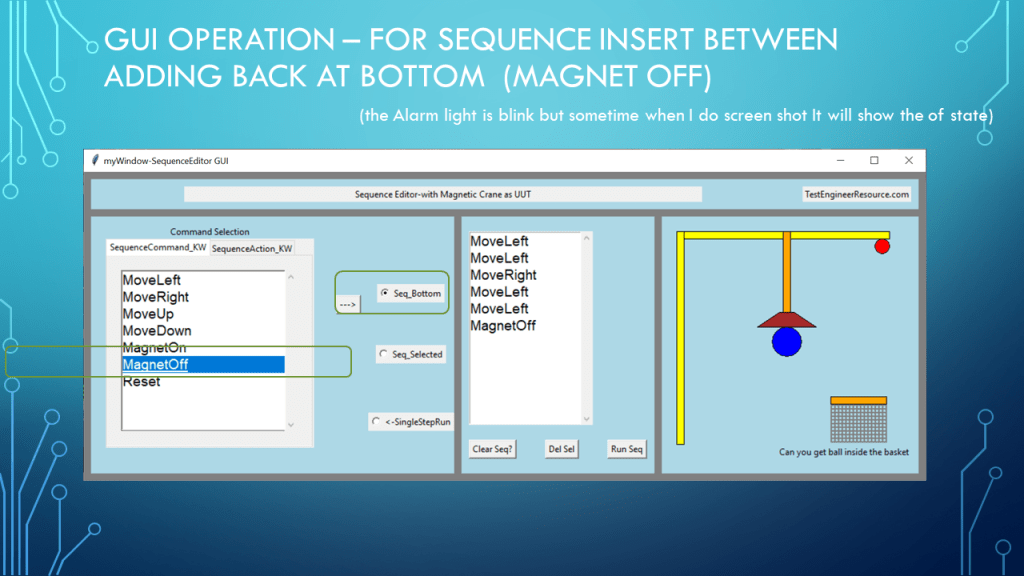The image size is (1024, 576).
Task: Select the Seq_Bottom radio button
Action: click(x=385, y=294)
